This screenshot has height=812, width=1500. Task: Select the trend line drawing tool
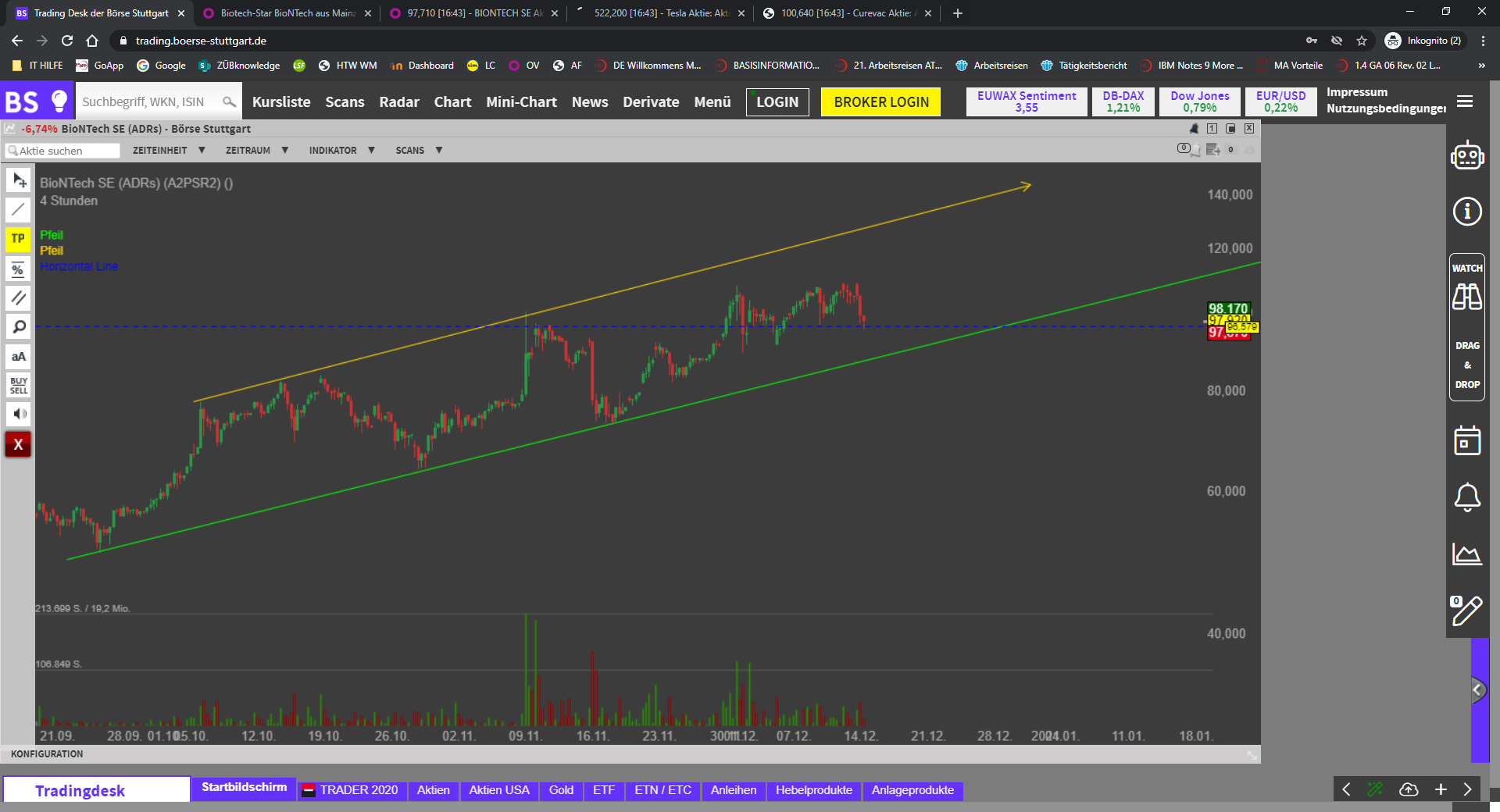18,209
